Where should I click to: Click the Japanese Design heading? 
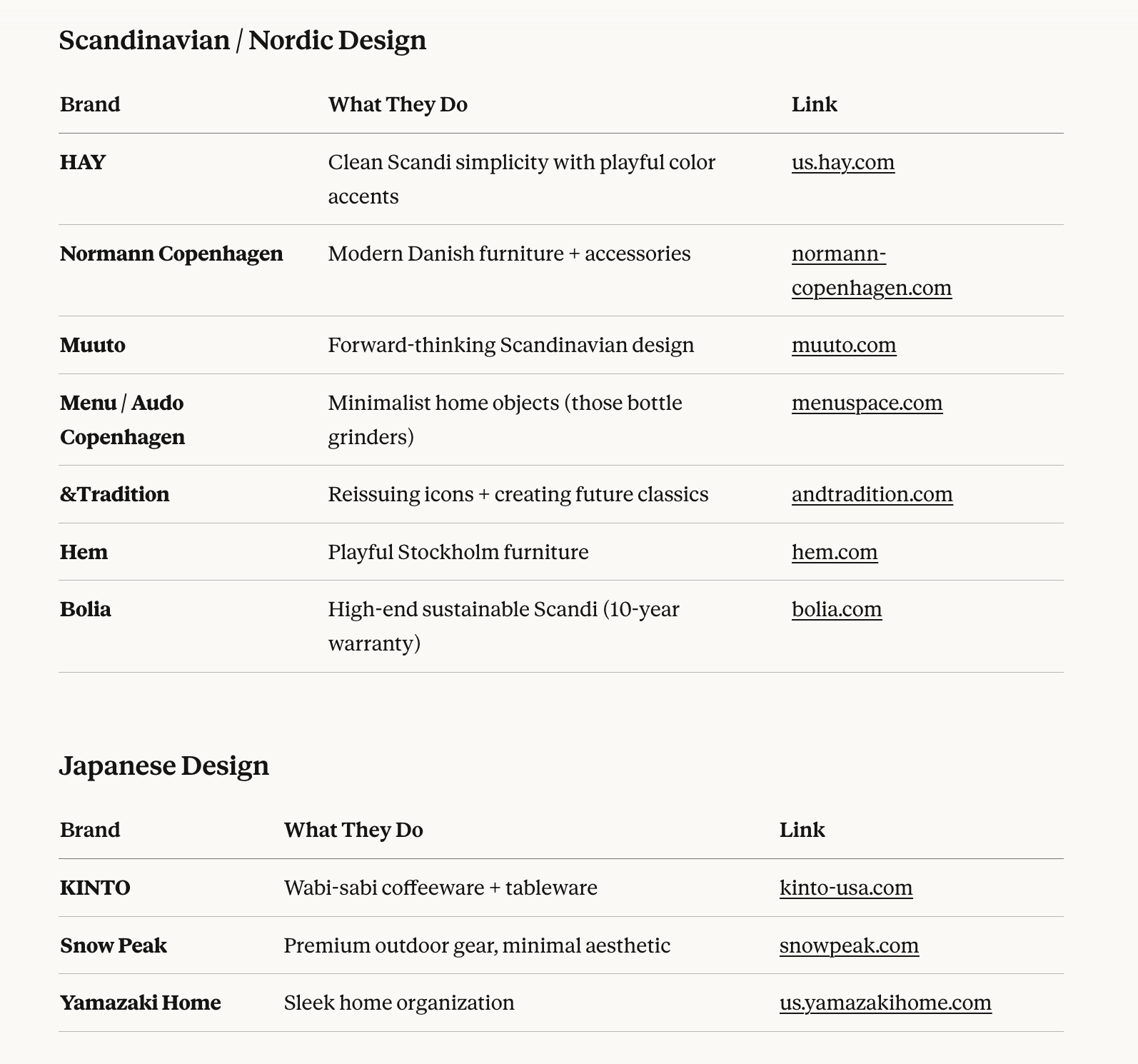[x=163, y=766]
